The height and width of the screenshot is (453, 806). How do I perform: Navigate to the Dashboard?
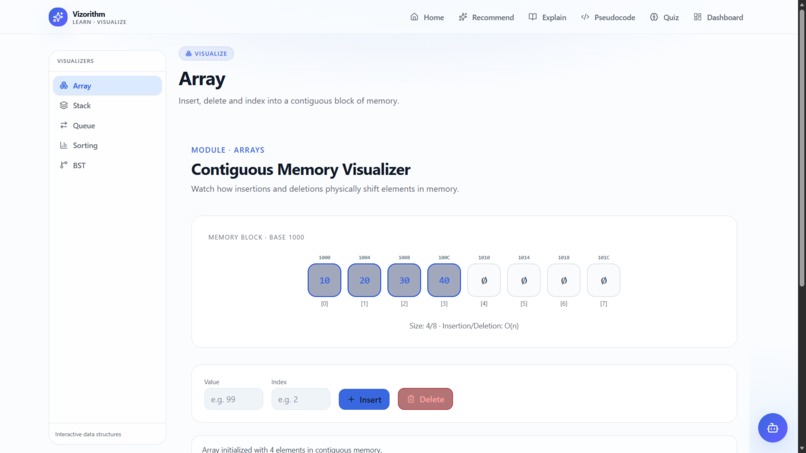click(x=718, y=17)
